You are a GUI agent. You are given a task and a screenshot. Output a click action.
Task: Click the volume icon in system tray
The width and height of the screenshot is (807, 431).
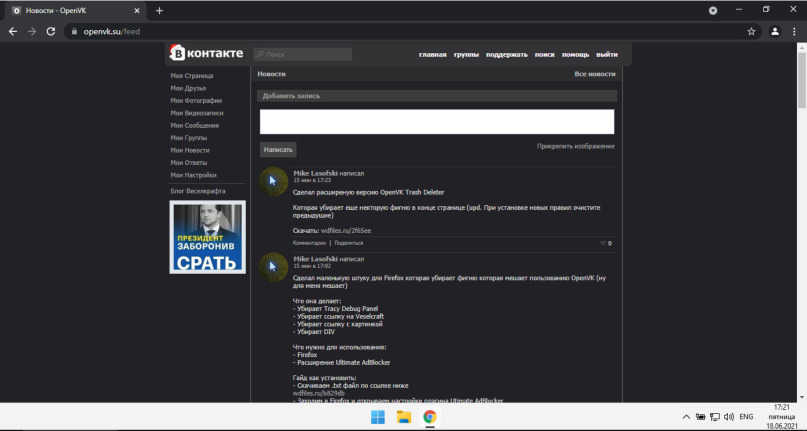tap(729, 417)
